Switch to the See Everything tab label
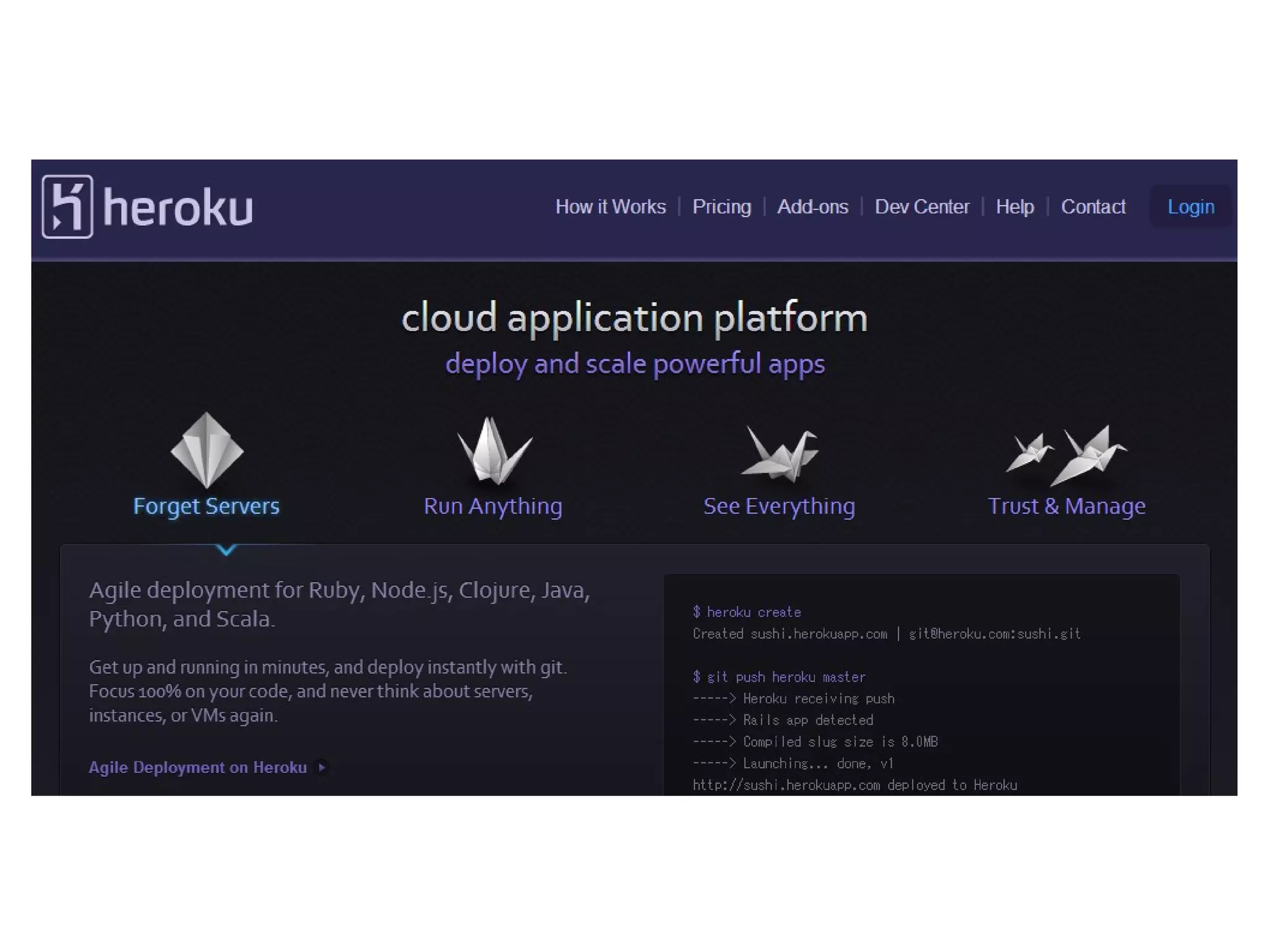This screenshot has width=1270, height=952. tap(779, 506)
